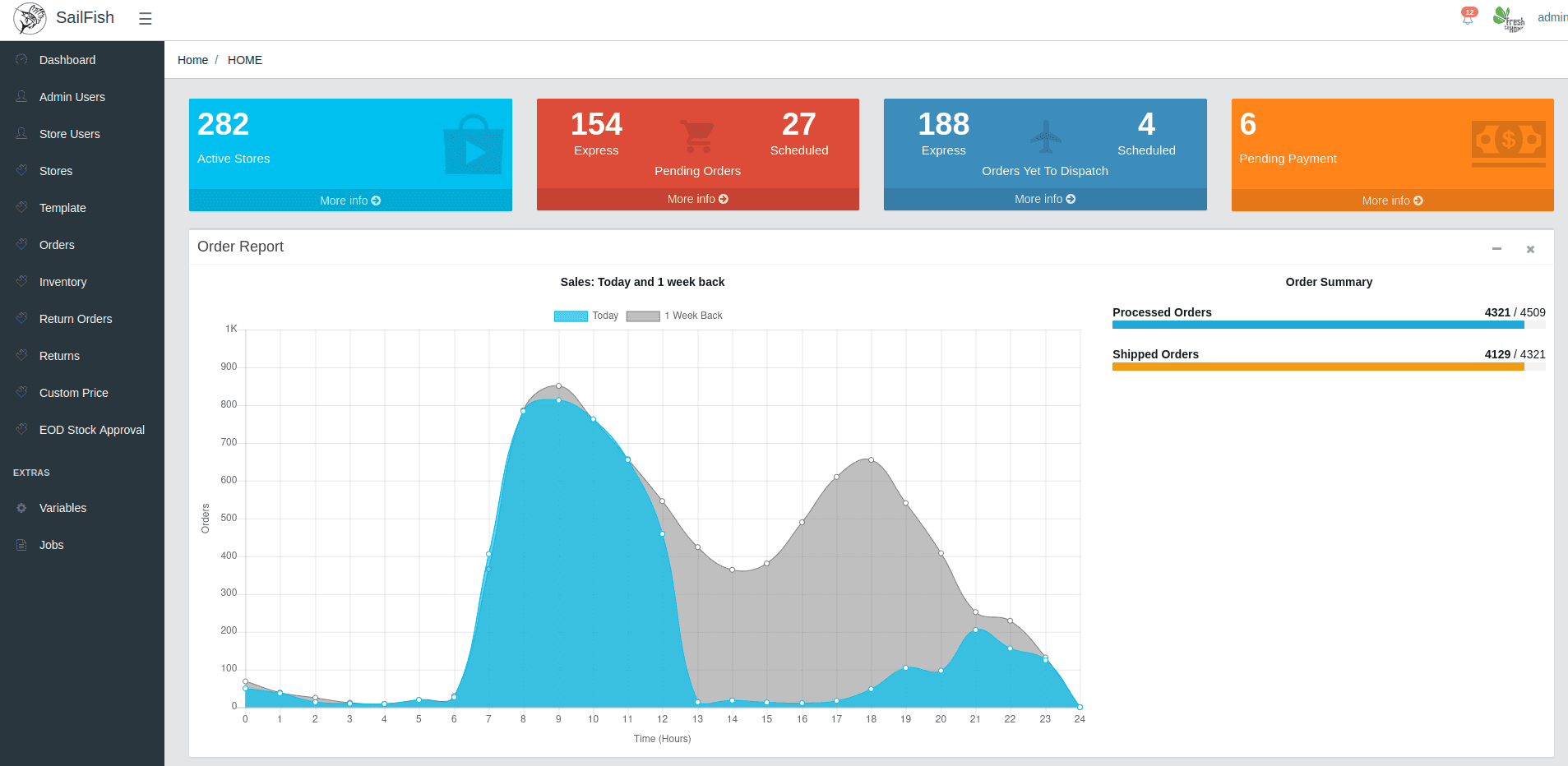
Task: Click the Jobs document icon in sidebar
Action: [x=21, y=545]
